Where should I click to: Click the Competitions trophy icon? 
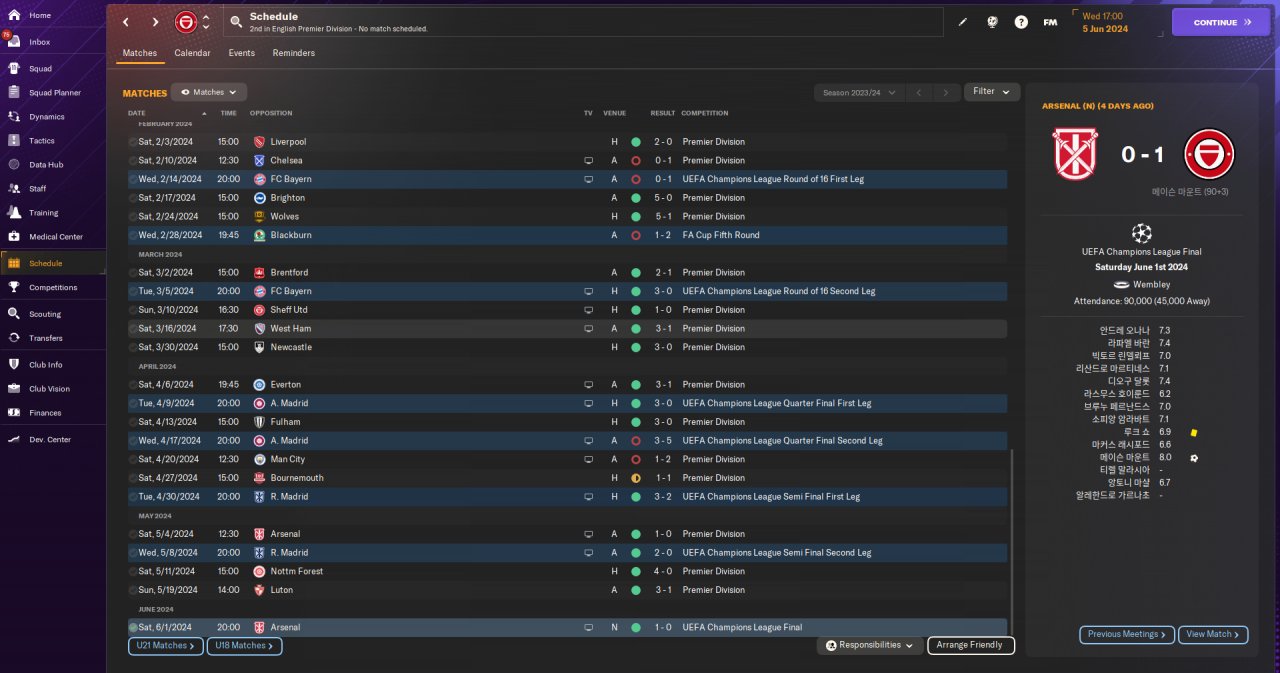tap(14, 287)
